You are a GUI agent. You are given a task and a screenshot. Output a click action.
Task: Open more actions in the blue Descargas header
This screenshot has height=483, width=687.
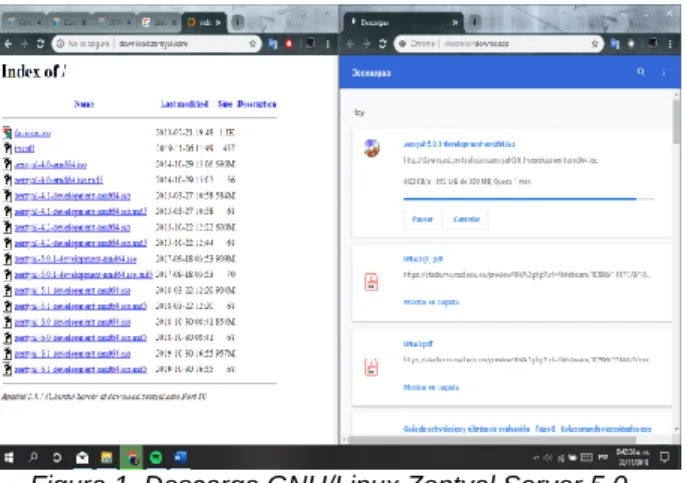coord(664,72)
